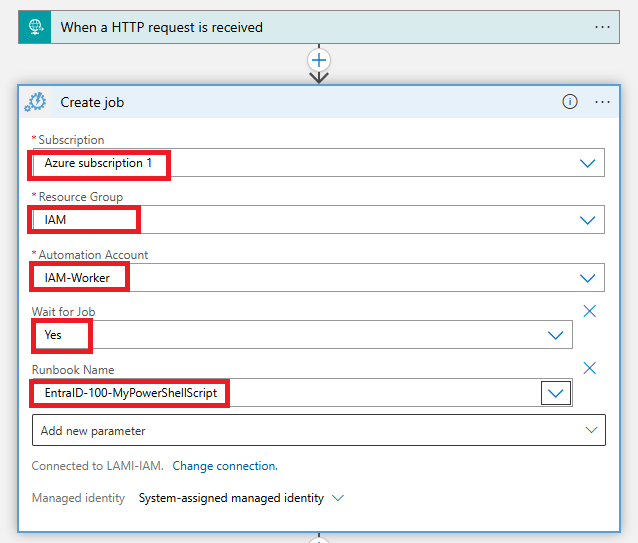Screen dimensions: 638x543
Task: Expand the Wait for Job dropdown
Action: click(555, 335)
